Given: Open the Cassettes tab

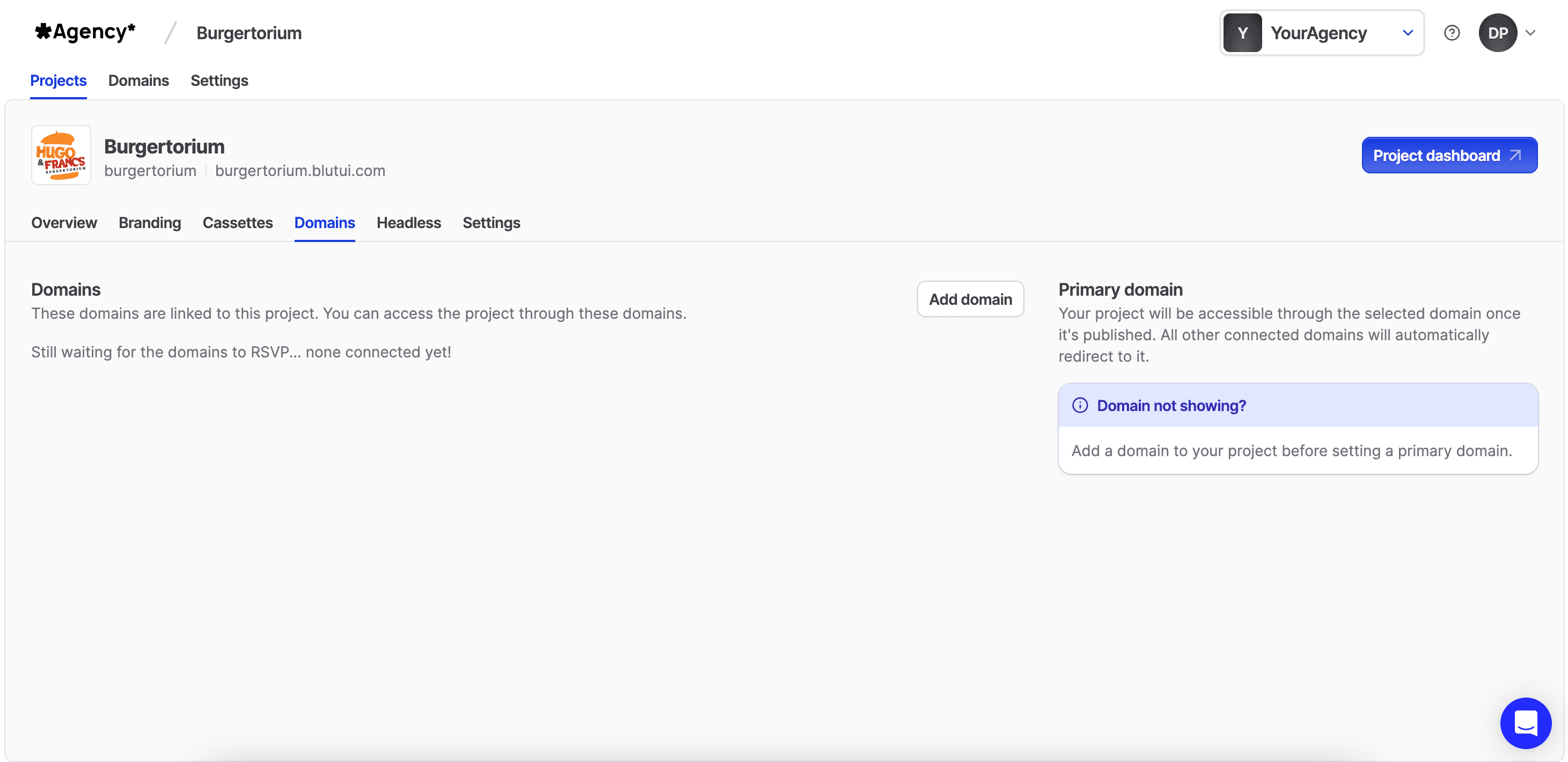Looking at the screenshot, I should [237, 223].
